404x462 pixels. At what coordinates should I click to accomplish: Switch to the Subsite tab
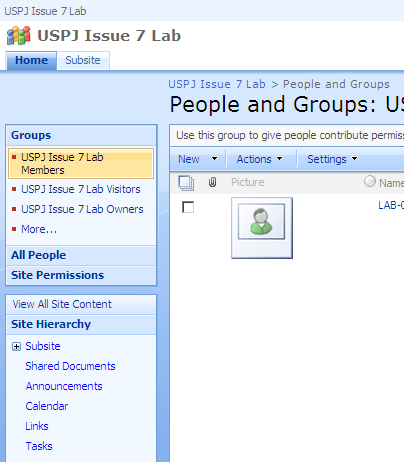83,60
